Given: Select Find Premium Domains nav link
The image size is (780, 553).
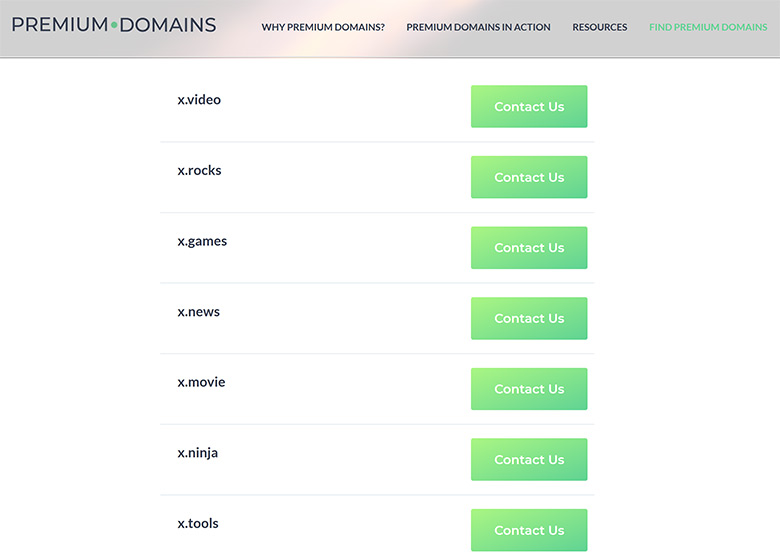Looking at the screenshot, I should coord(708,27).
